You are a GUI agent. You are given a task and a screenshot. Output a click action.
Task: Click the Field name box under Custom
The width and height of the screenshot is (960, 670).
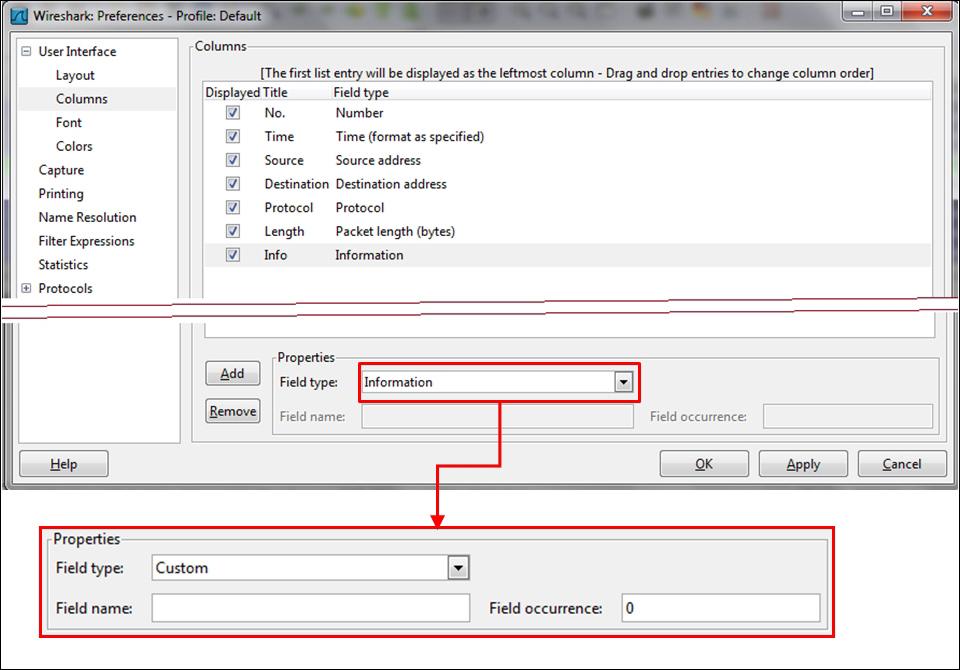pos(311,608)
